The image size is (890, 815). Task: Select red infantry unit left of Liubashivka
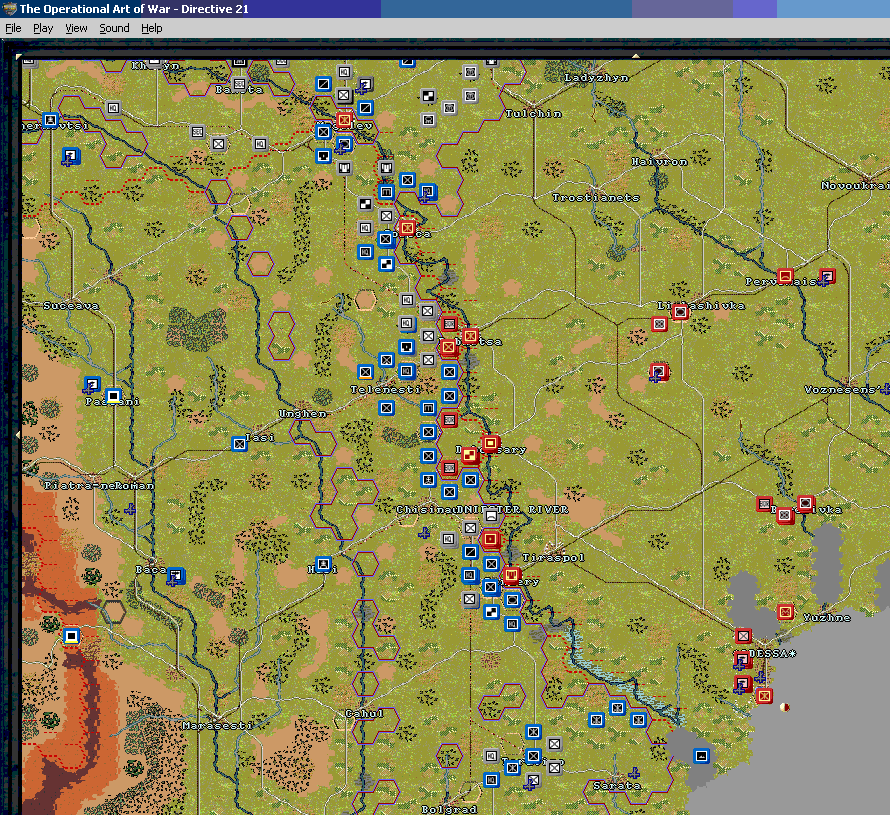(x=659, y=324)
